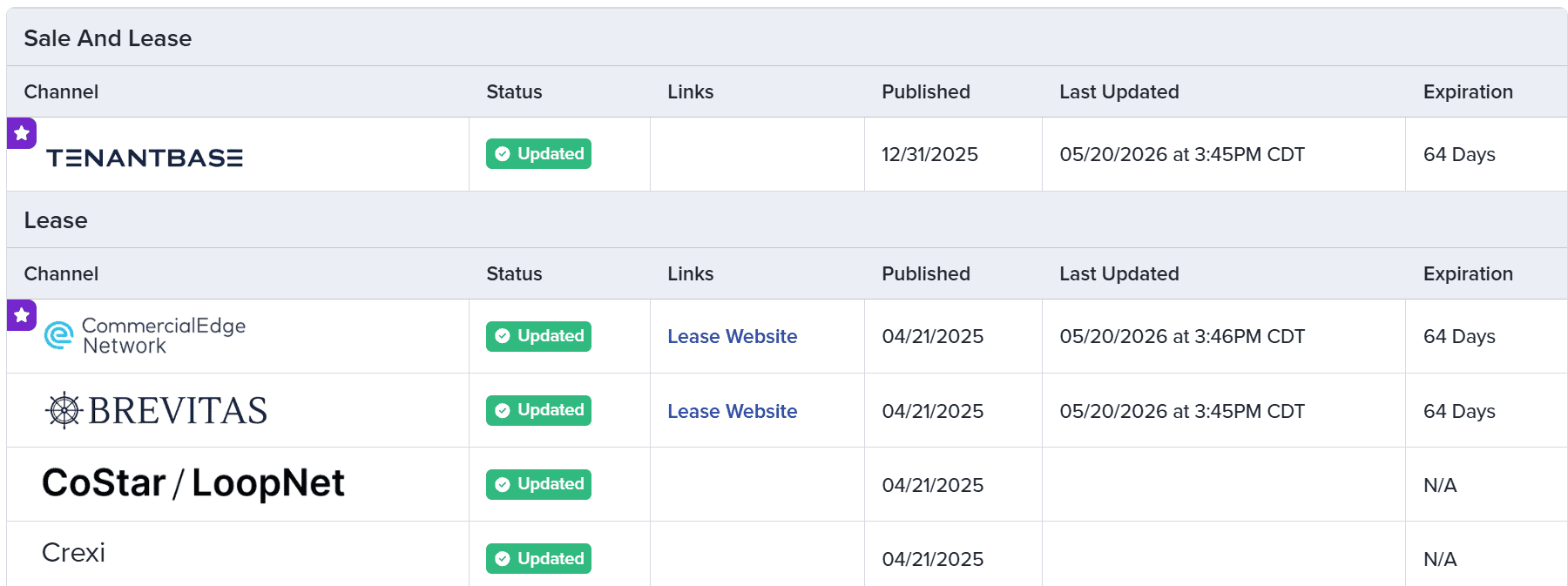Click the Published column header in Sale And Lease table
The width and height of the screenshot is (1568, 586).
[926, 91]
